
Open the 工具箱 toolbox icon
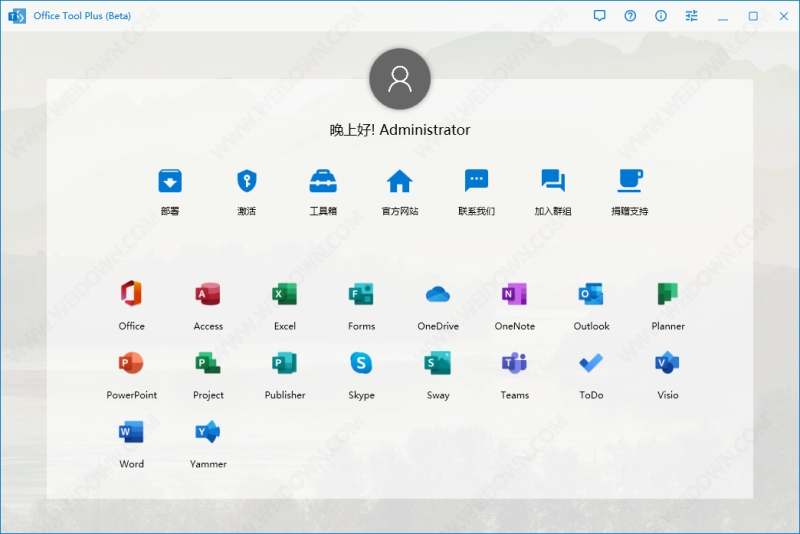[323, 181]
